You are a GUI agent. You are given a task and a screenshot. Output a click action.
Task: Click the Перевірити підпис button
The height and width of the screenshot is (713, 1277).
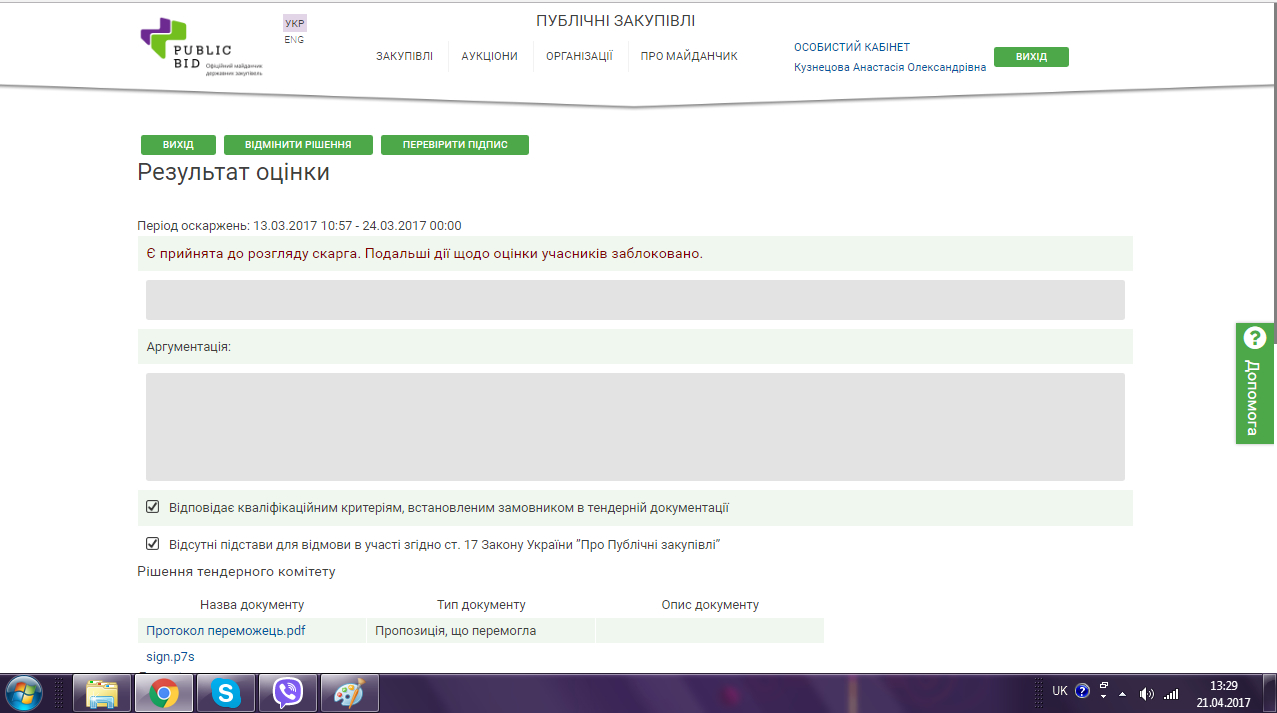coord(454,145)
